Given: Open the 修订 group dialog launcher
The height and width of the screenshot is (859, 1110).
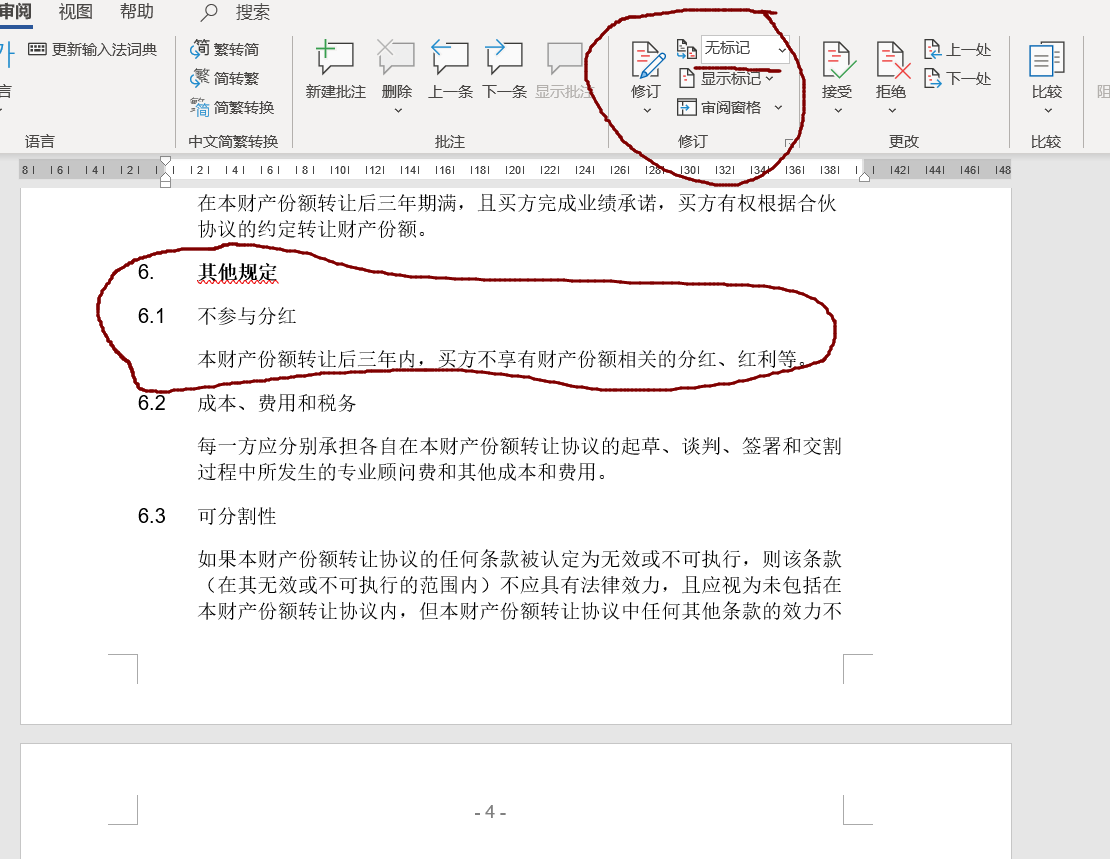Looking at the screenshot, I should 790,144.
